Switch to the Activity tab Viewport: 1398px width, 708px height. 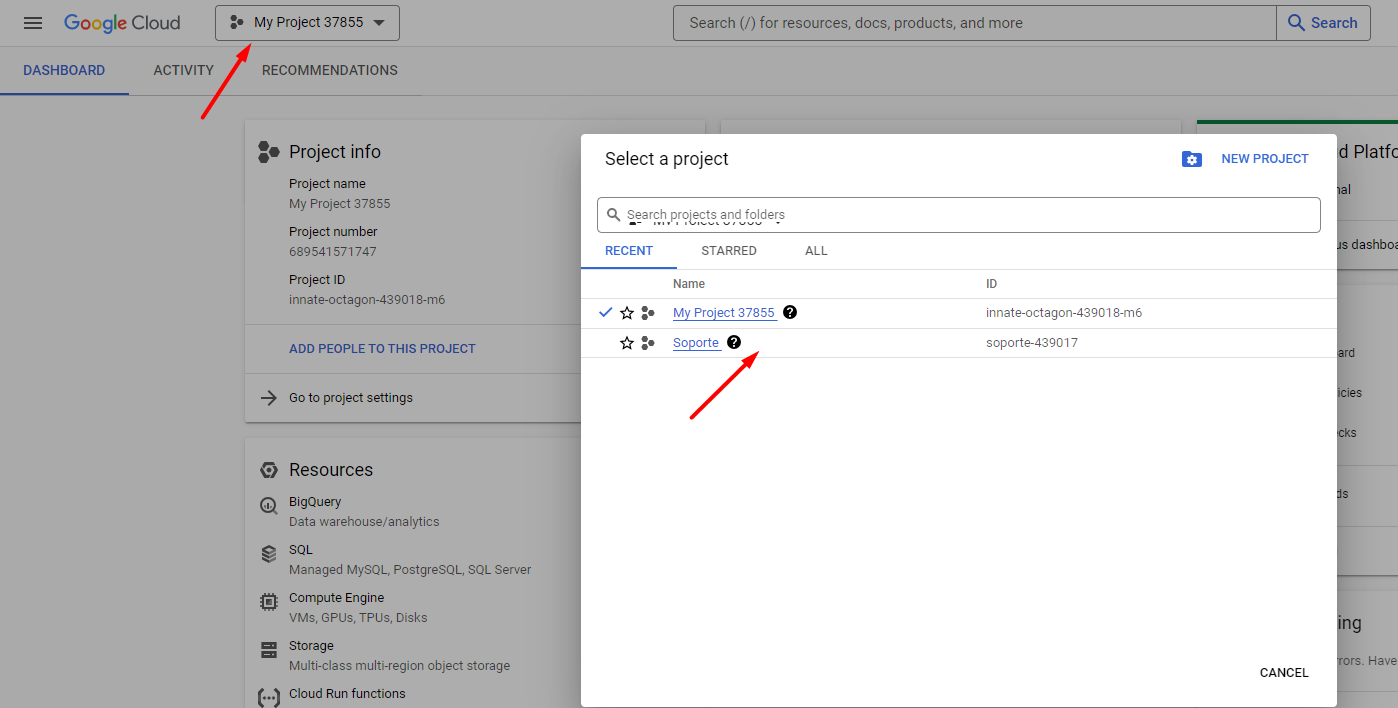[x=184, y=70]
